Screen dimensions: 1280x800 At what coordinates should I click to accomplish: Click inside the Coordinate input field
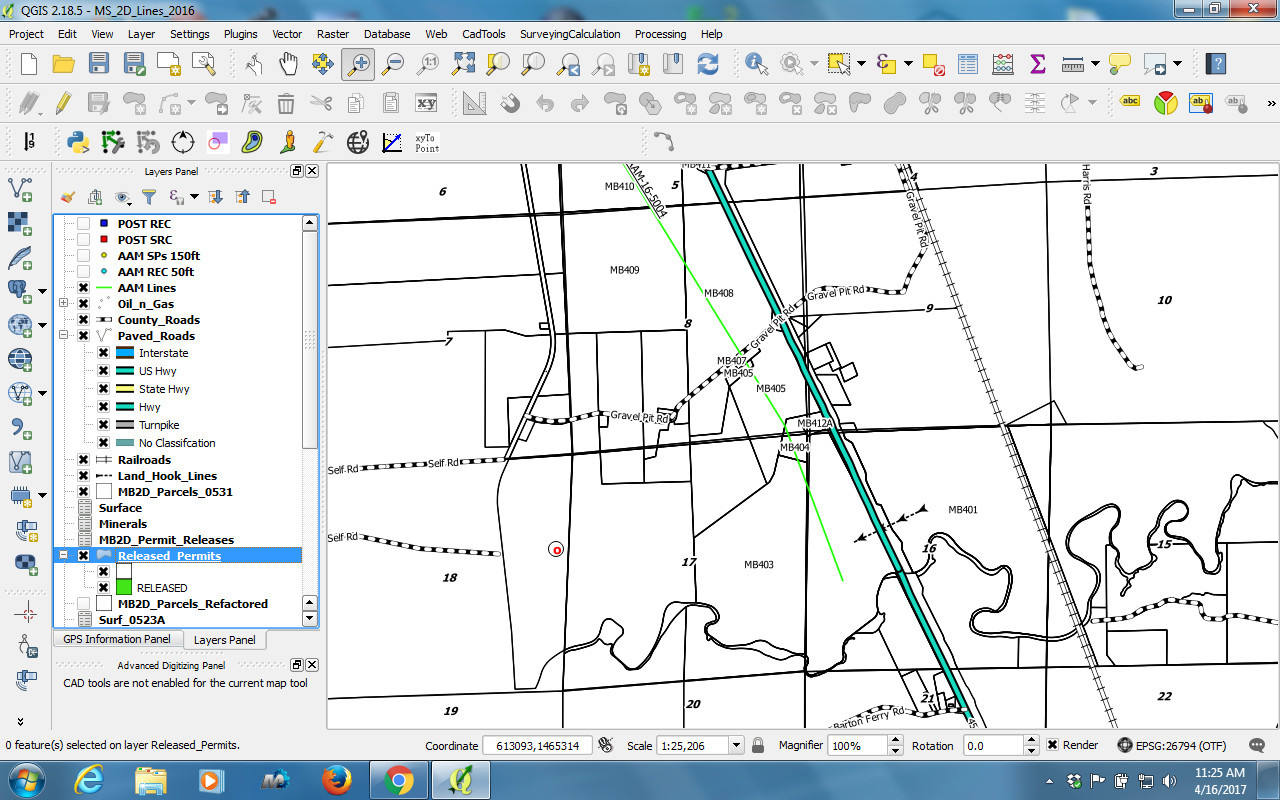click(539, 745)
